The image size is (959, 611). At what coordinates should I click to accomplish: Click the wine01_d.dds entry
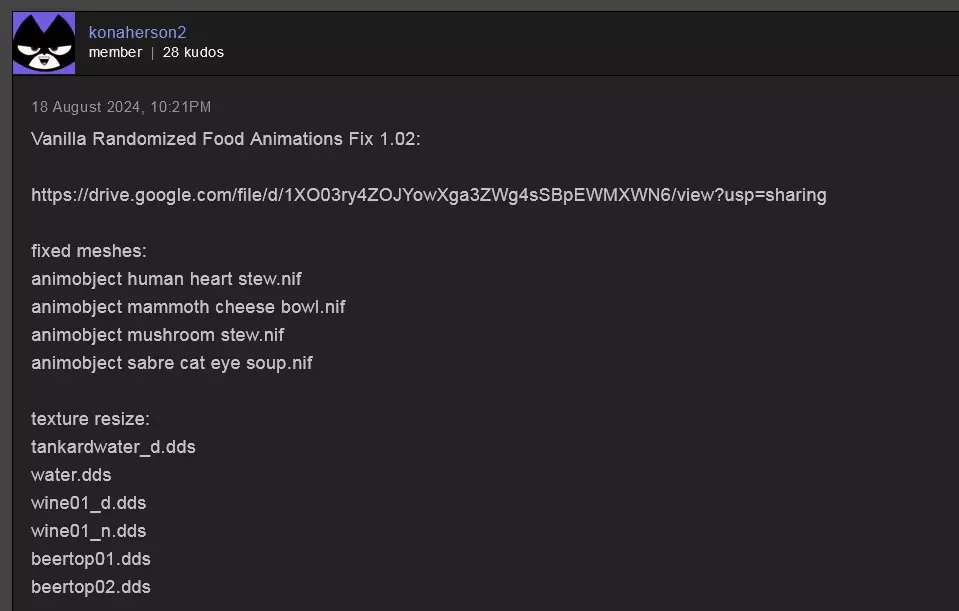tap(89, 503)
